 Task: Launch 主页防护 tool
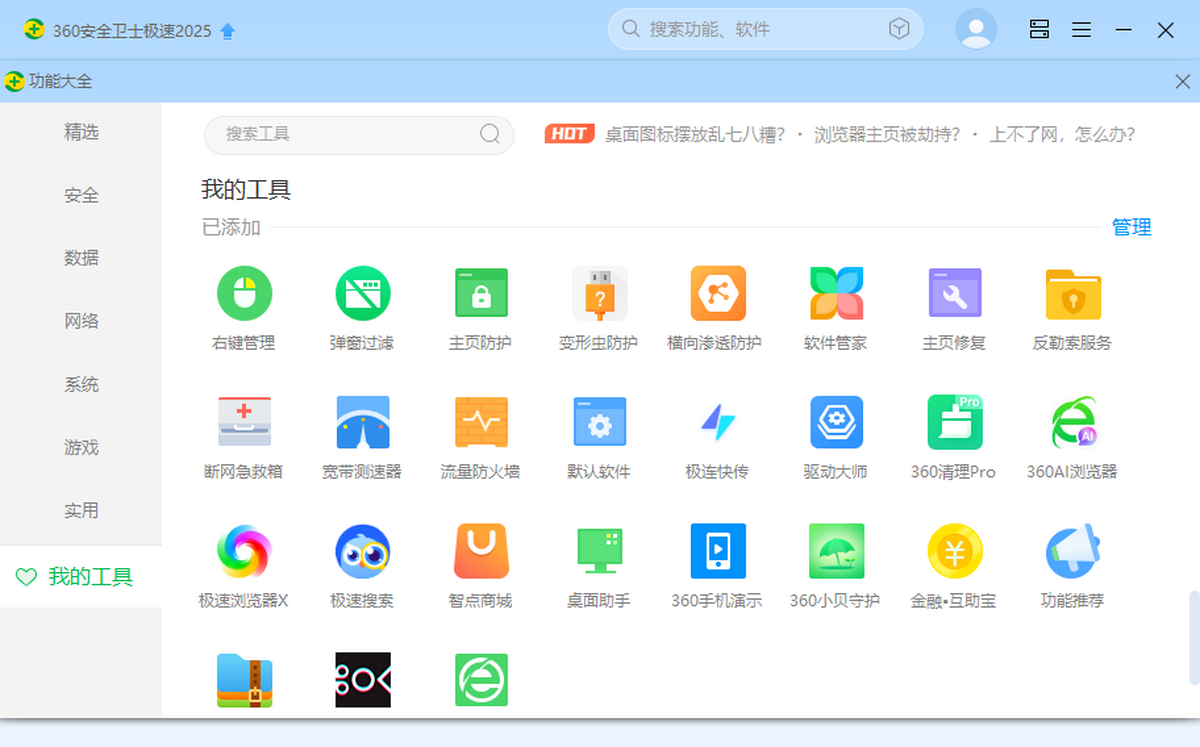[x=480, y=307]
